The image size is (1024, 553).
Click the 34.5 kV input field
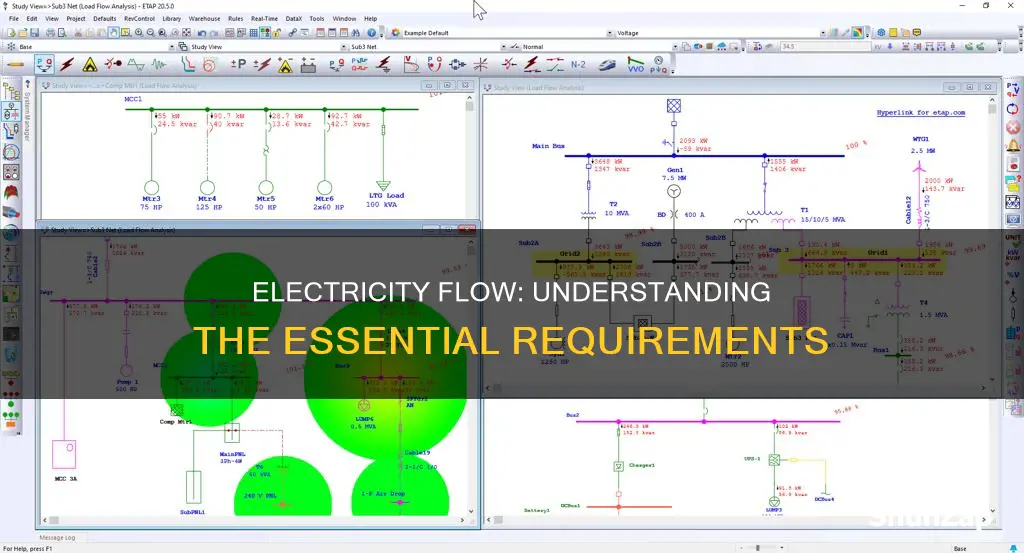click(824, 47)
